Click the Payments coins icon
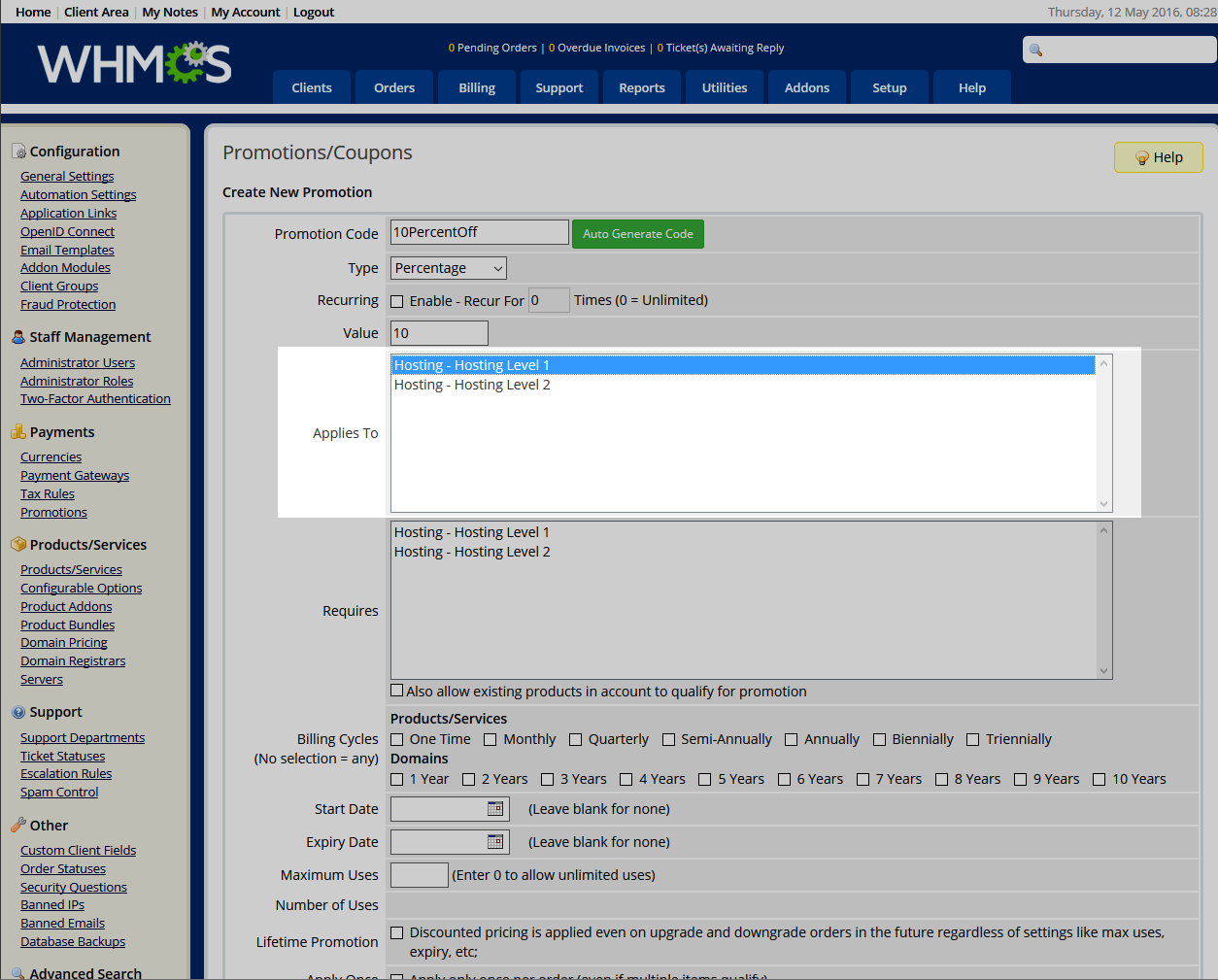The width and height of the screenshot is (1218, 980). 18,432
